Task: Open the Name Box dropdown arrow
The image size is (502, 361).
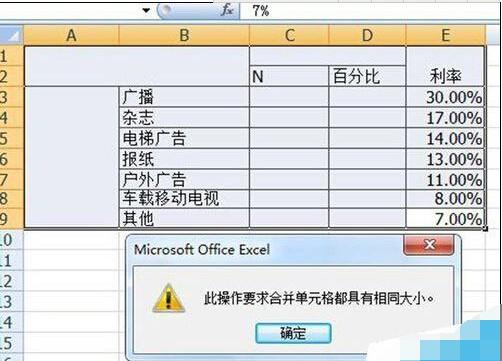Action: tap(146, 11)
